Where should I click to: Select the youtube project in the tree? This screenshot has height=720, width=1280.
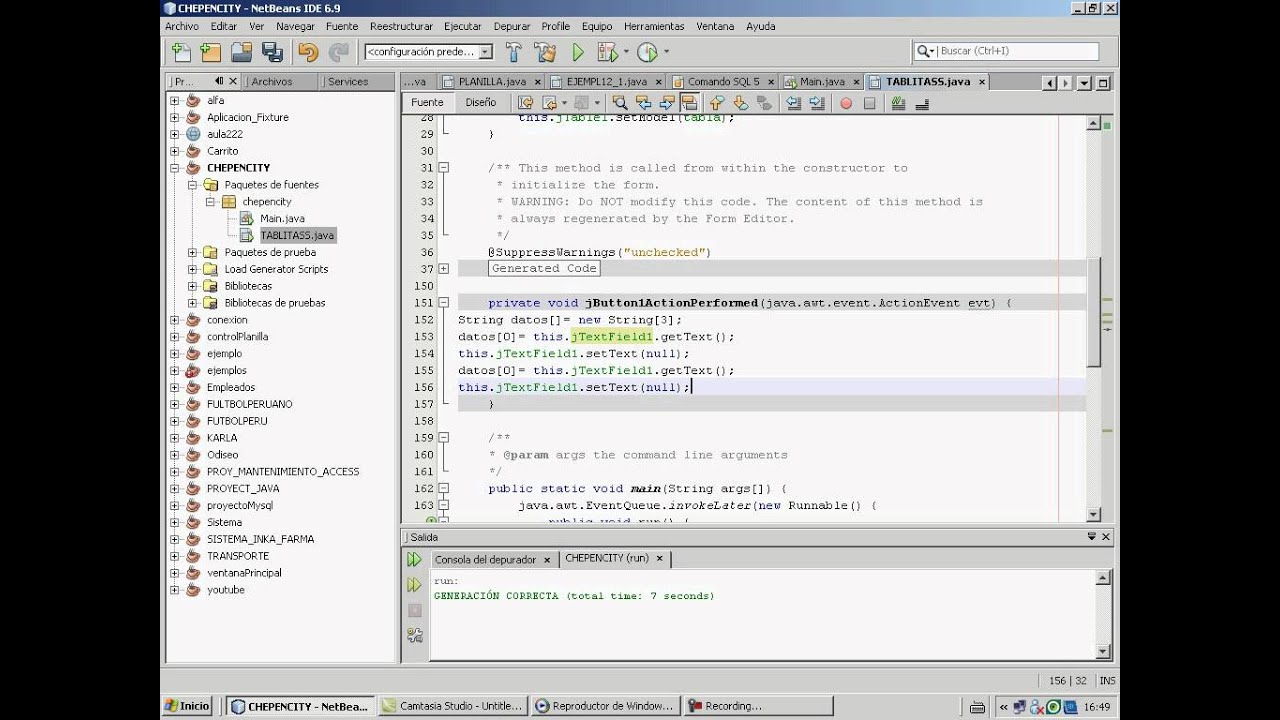pos(225,590)
